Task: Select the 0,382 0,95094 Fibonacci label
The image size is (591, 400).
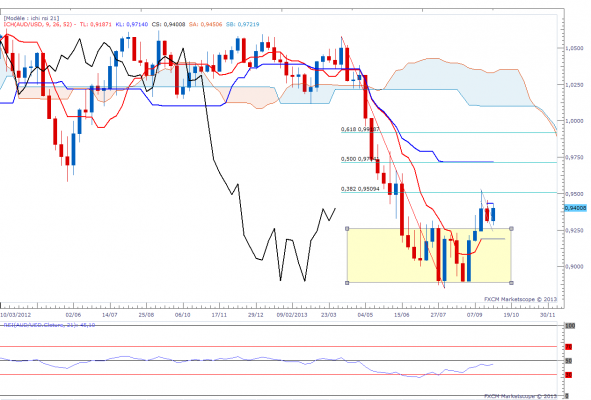Action: 360,189
